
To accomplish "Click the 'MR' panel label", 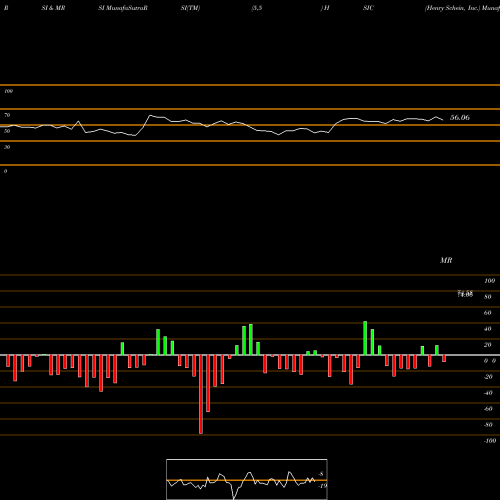I will pos(446,260).
